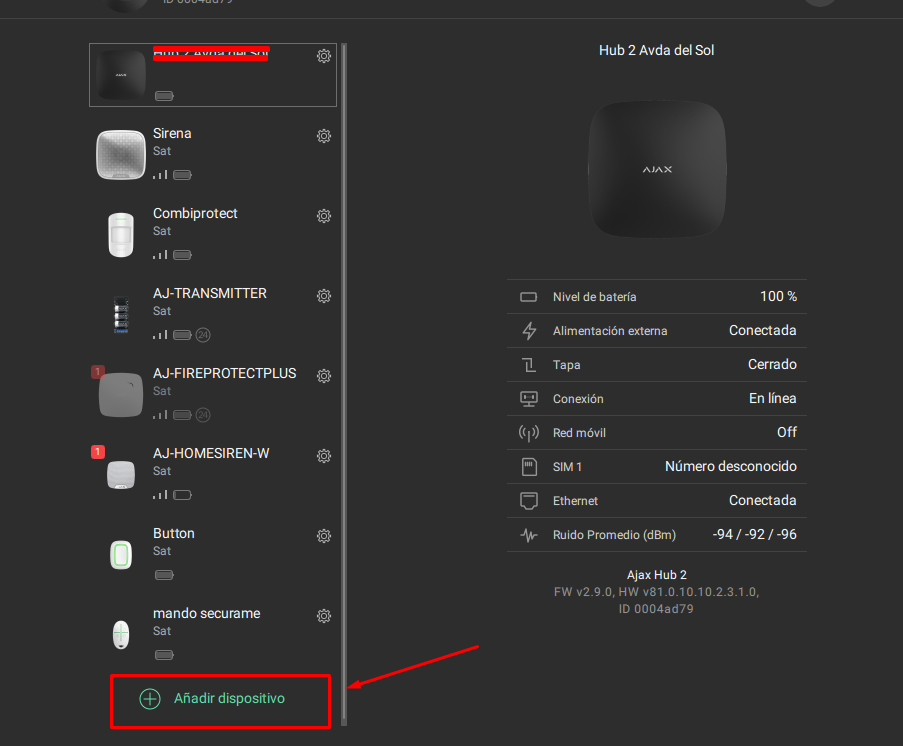
Task: Select the AJ-FIREPROTECTPLUS device entry
Action: (x=213, y=395)
